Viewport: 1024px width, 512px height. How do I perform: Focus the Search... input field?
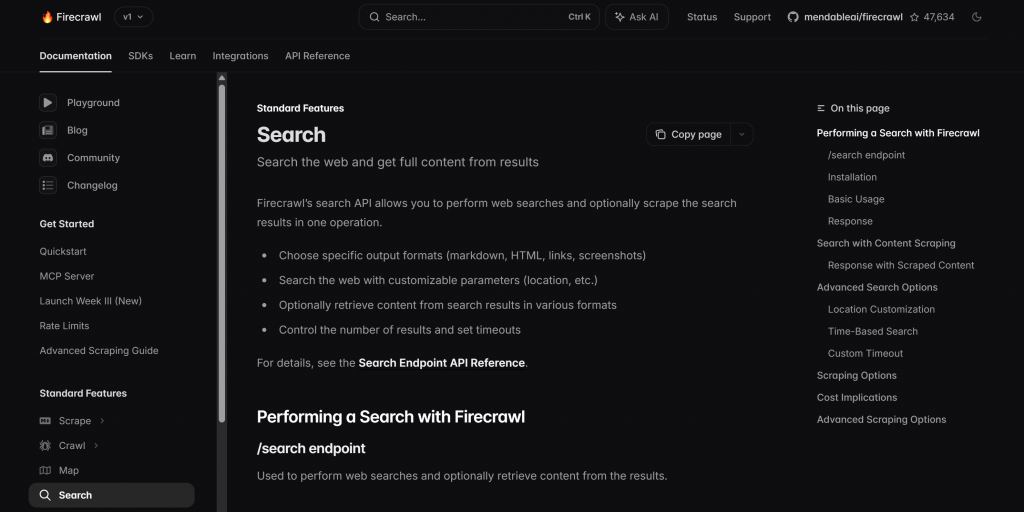click(x=479, y=17)
